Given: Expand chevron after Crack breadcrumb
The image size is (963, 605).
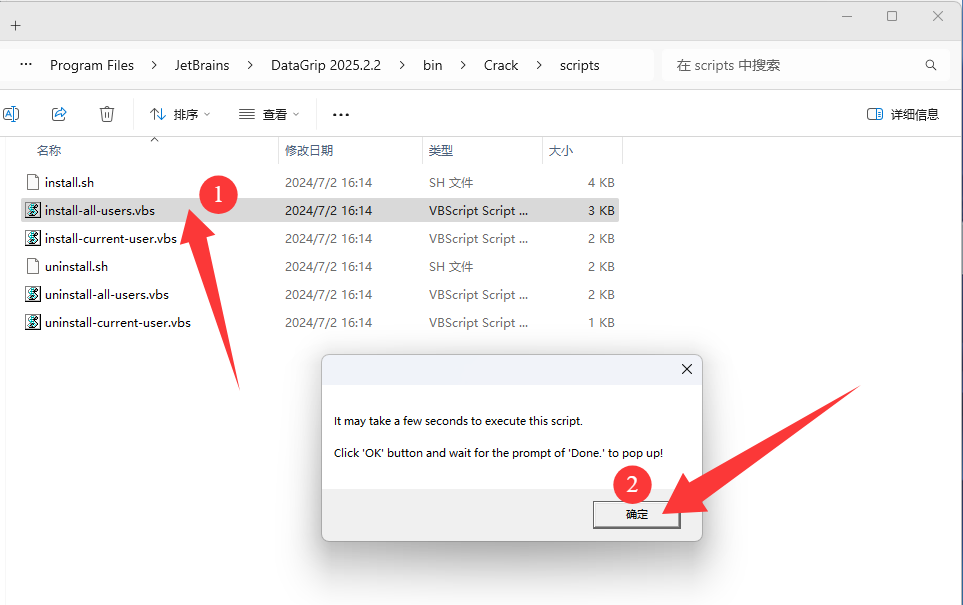Looking at the screenshot, I should 539,65.
